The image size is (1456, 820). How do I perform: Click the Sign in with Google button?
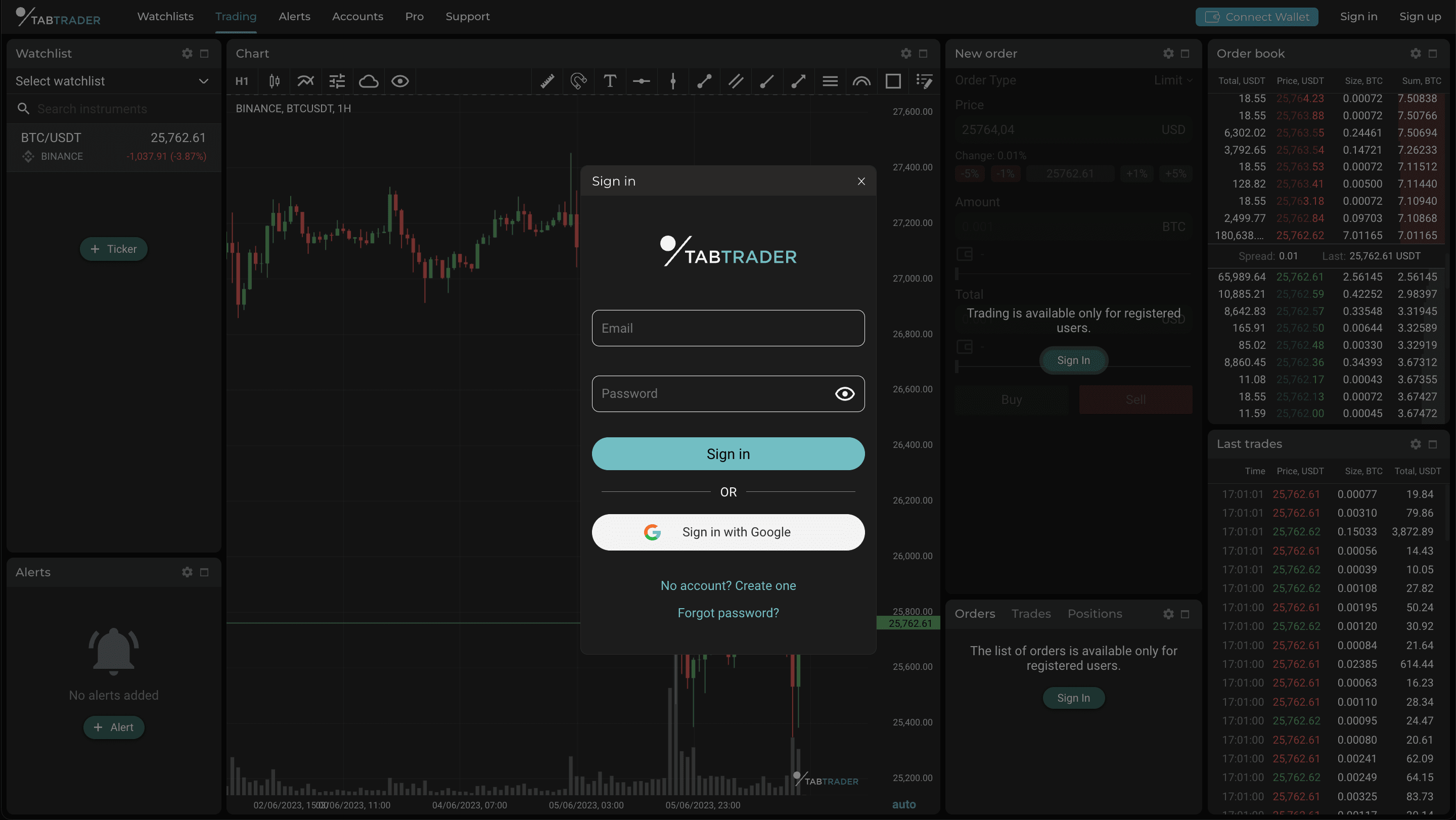(728, 532)
